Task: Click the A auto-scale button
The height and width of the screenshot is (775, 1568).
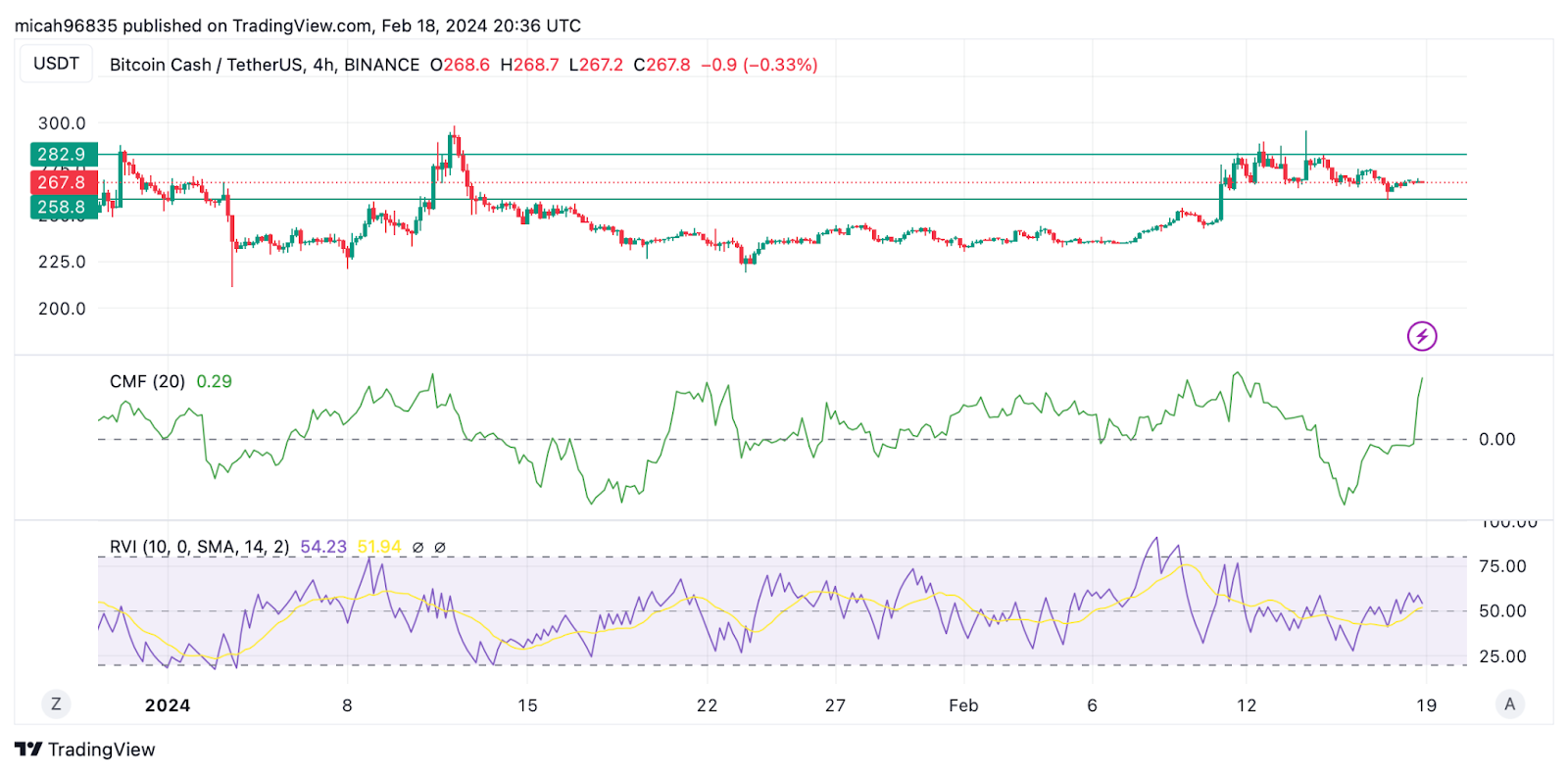Action: 1510,703
